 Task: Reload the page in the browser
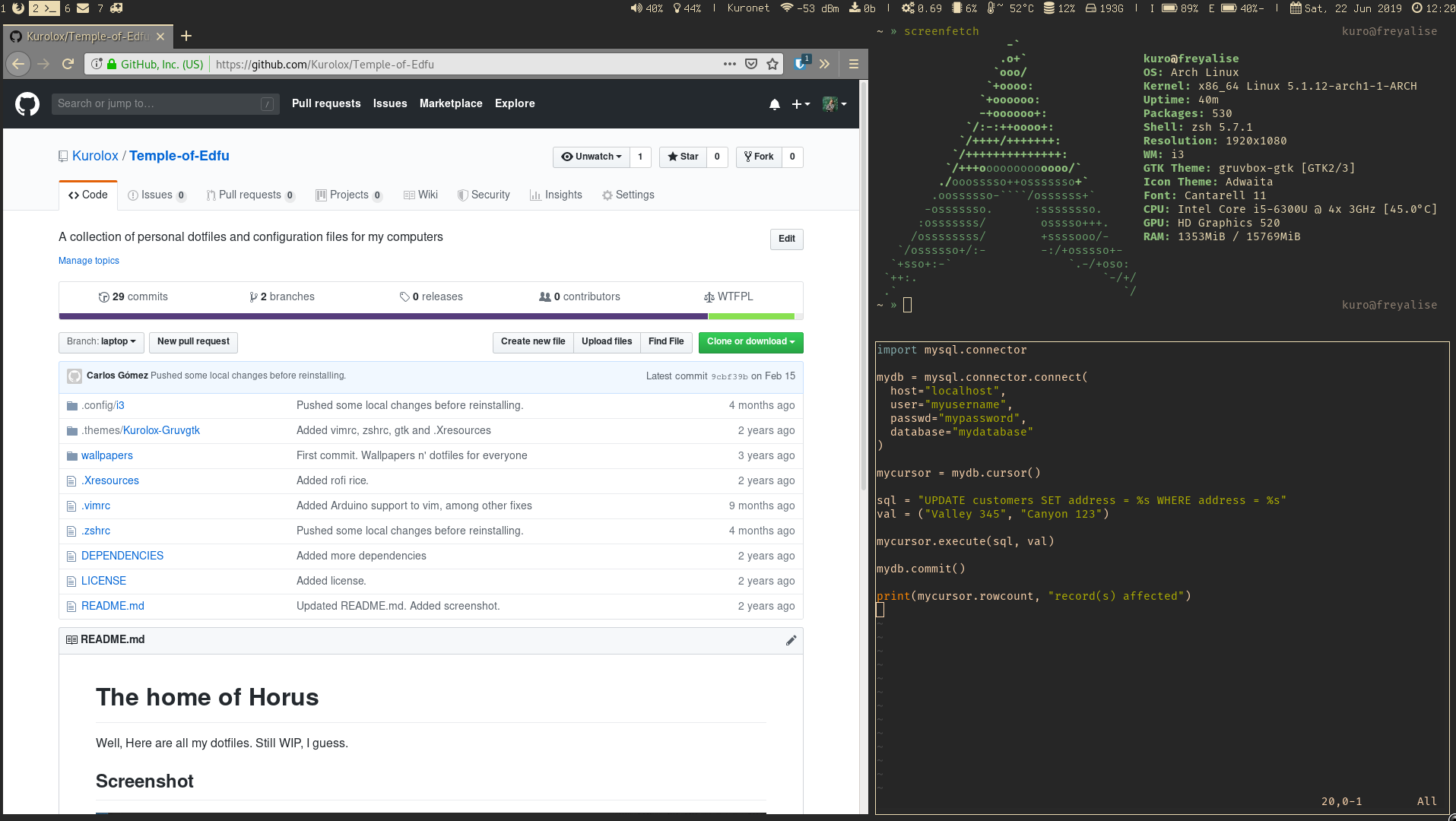(68, 64)
